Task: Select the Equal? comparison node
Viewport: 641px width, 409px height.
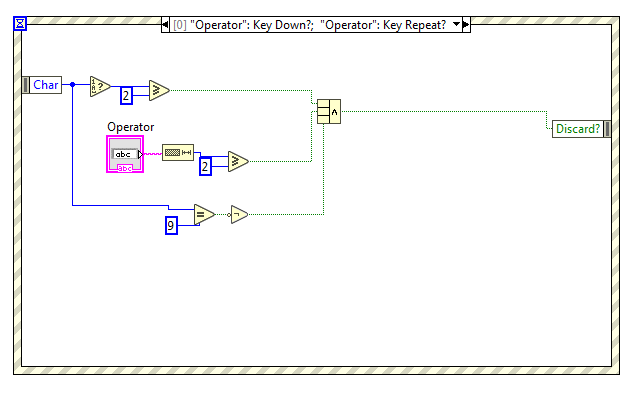Action: click(204, 214)
